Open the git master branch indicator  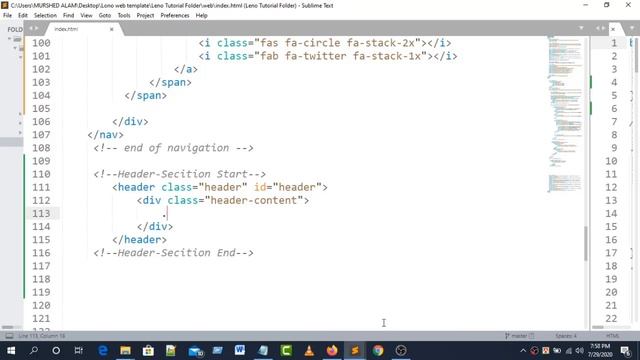519,336
